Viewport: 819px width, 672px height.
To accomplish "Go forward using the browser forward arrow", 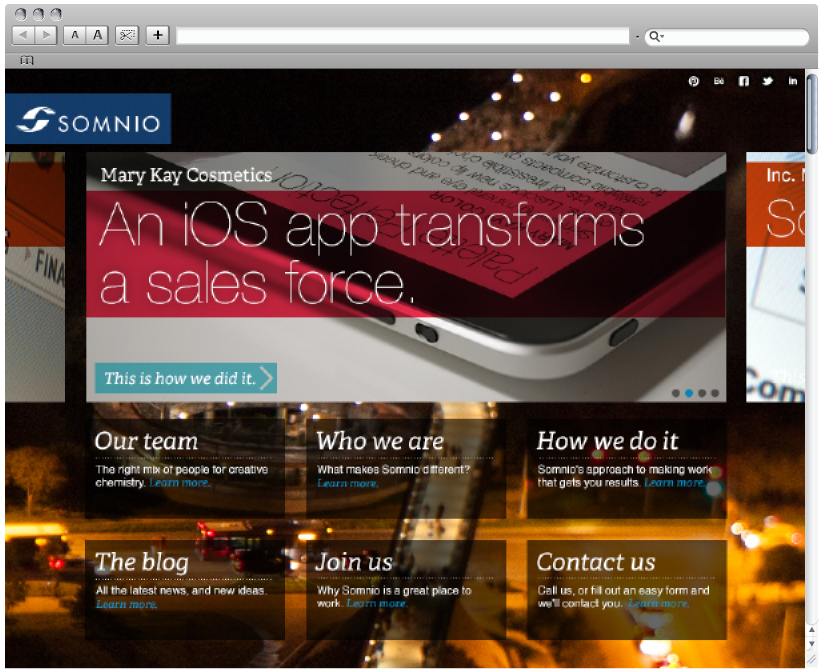I will [x=46, y=36].
